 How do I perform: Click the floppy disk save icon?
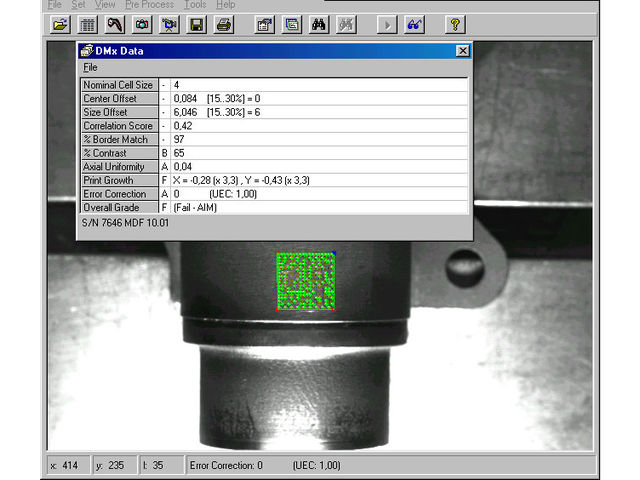197,24
